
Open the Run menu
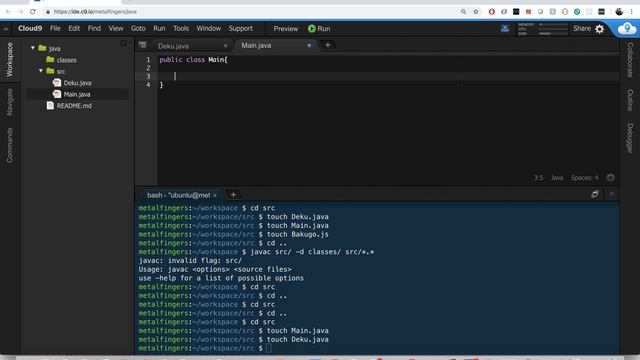coord(159,29)
